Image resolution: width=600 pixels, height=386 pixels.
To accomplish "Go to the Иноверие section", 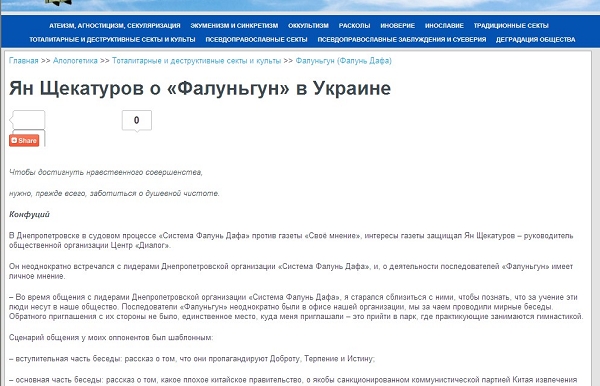I will 398,26.
